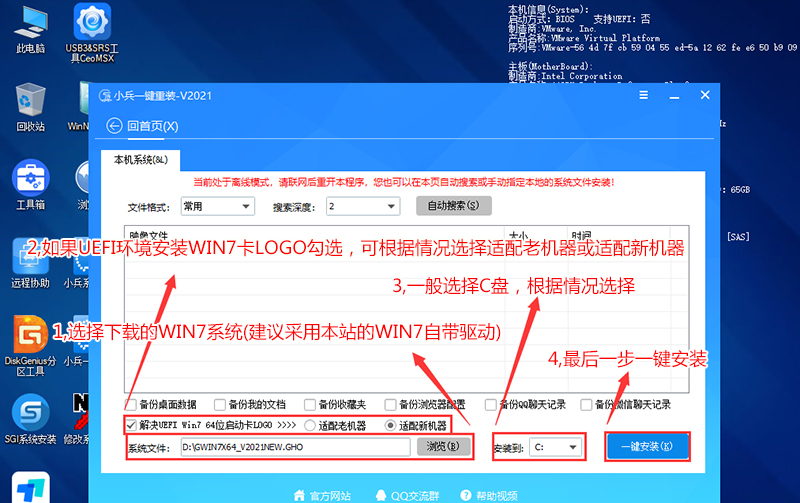Minimize the 小兵一键重装 window
800x503 pixels.
coord(674,96)
